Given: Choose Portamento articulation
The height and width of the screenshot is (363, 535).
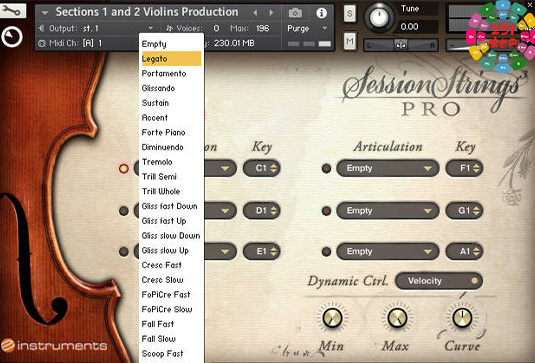Looking at the screenshot, I should 171,73.
